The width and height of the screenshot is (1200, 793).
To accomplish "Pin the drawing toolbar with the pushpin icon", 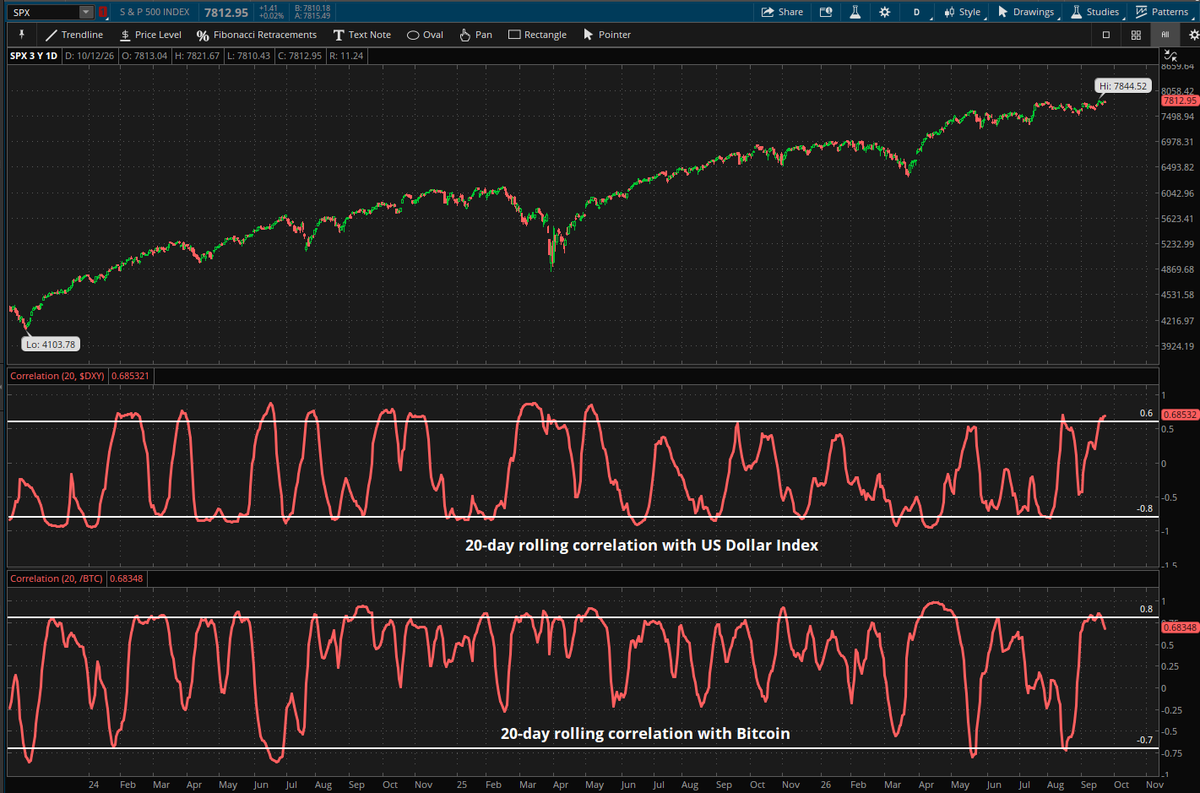I will pos(20,34).
